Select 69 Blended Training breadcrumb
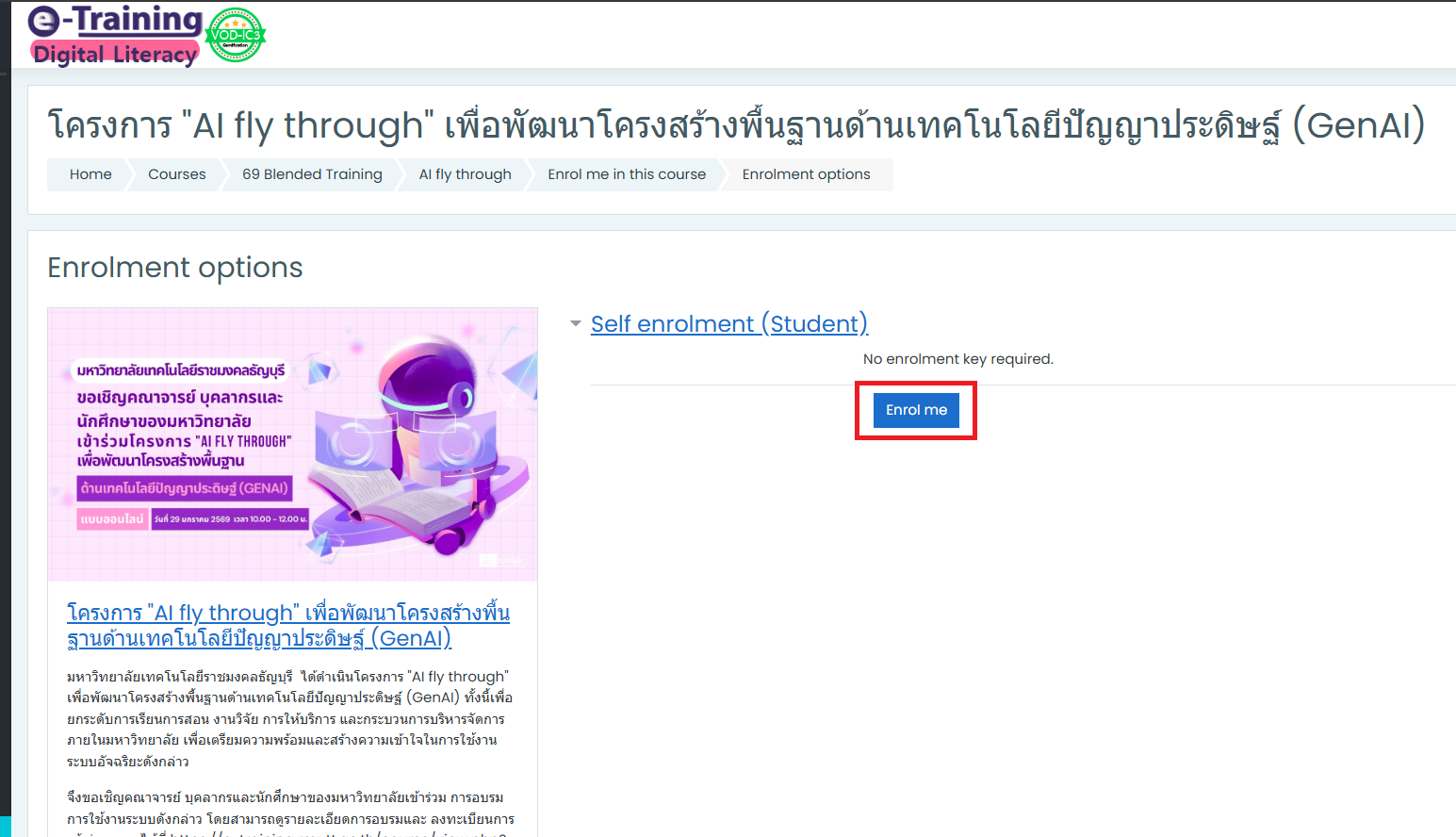Image resolution: width=1456 pixels, height=837 pixels. tap(312, 174)
